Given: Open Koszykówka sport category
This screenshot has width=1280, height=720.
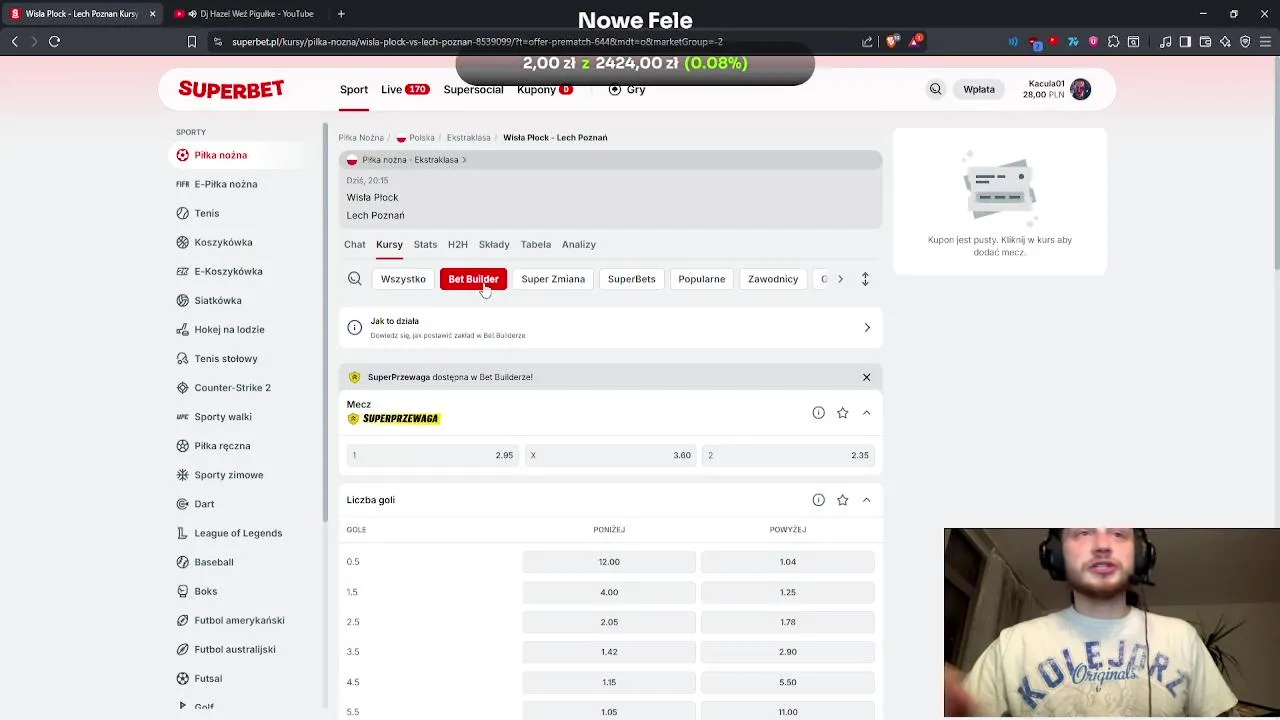Looking at the screenshot, I should [x=214, y=242].
